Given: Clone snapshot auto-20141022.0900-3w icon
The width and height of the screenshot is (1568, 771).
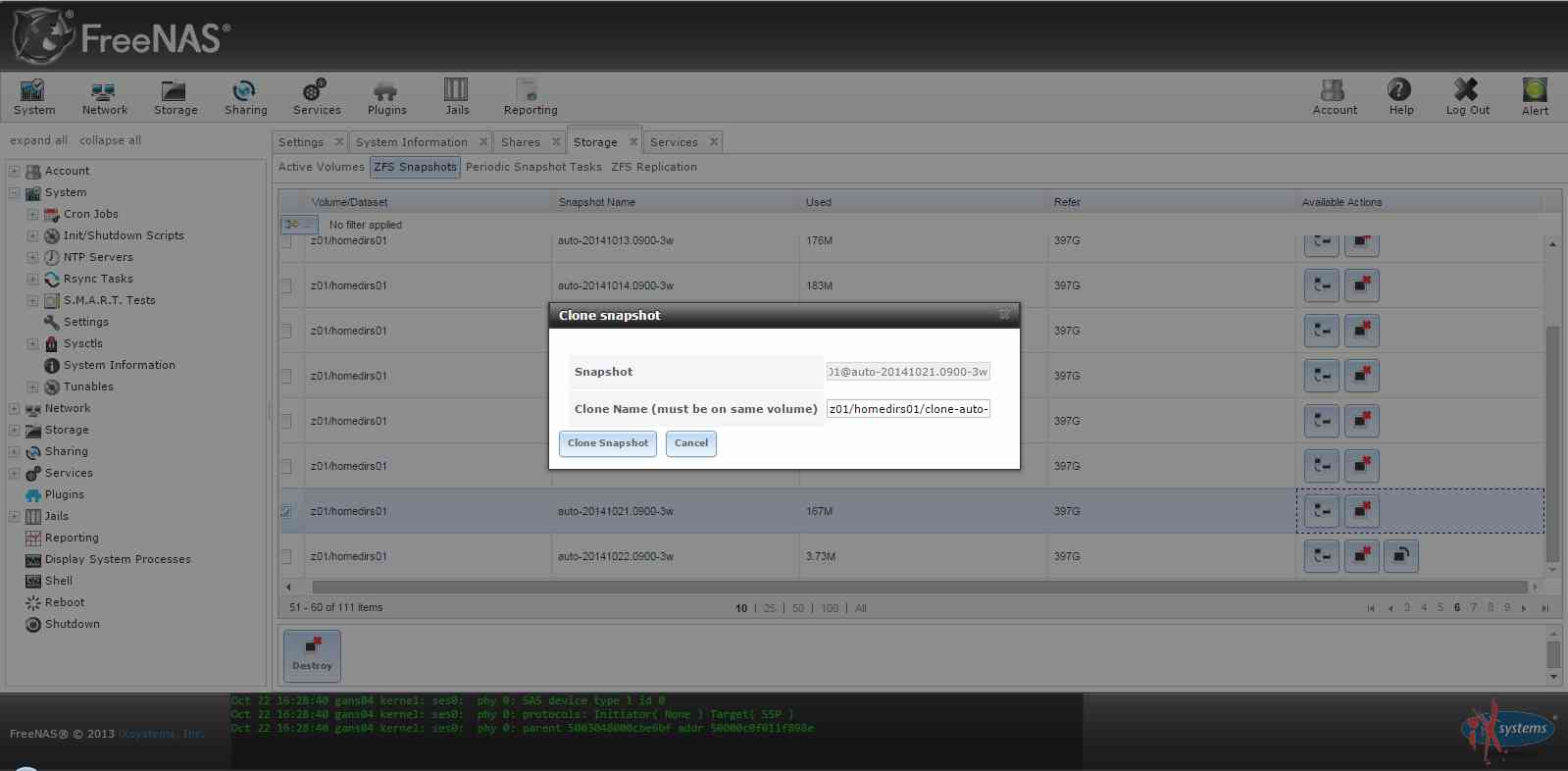Looking at the screenshot, I should coord(1322,556).
